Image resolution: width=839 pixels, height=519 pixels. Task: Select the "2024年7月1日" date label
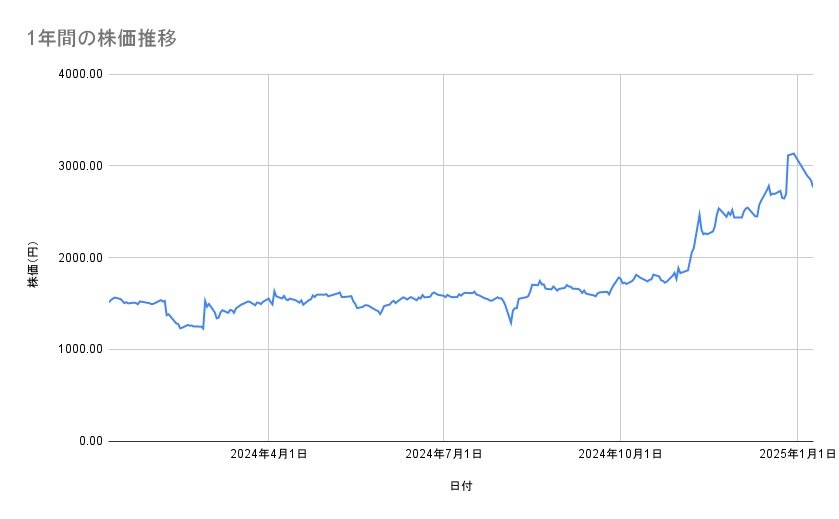tap(443, 454)
